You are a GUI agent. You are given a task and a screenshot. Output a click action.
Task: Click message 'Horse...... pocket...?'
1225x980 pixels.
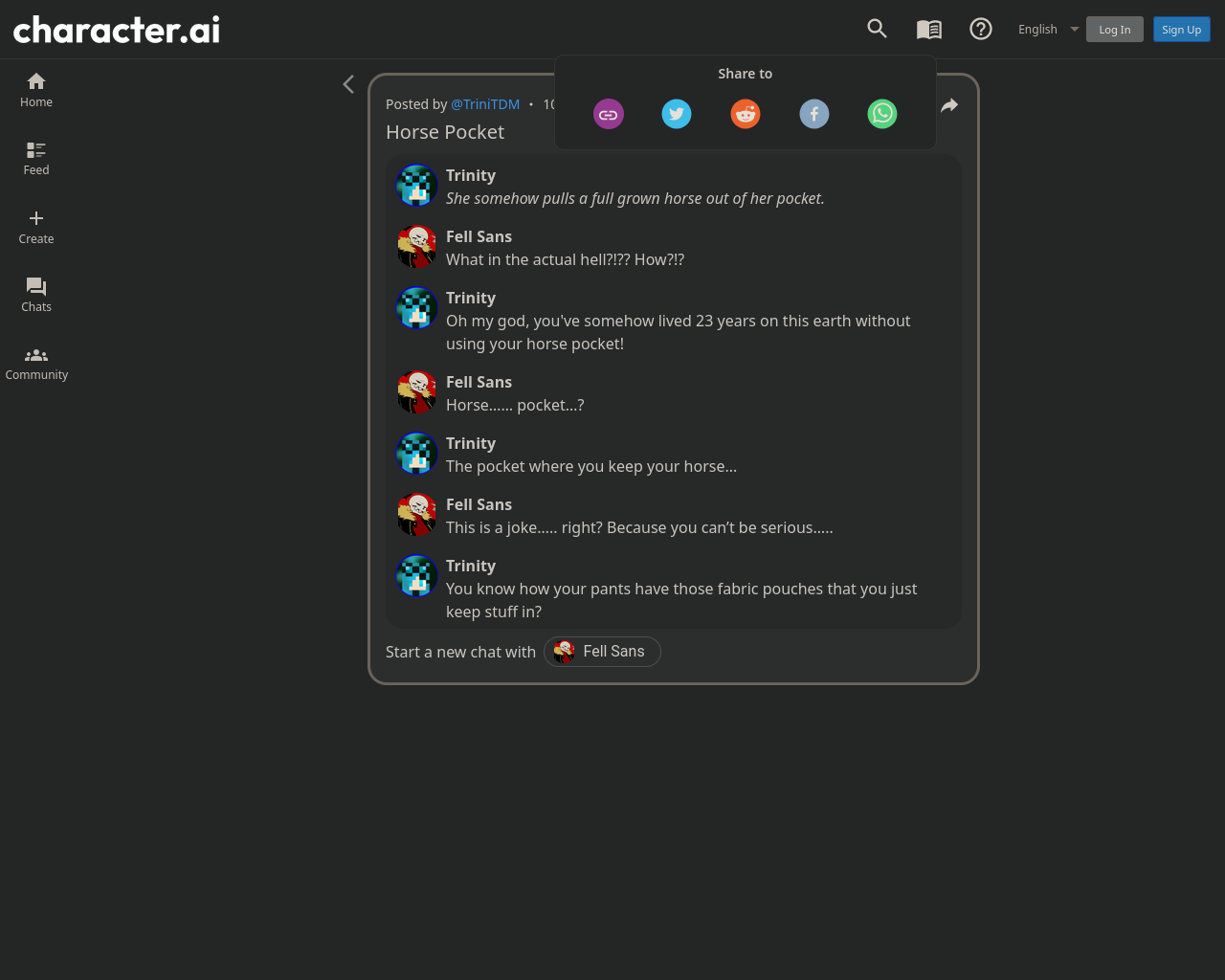515,405
